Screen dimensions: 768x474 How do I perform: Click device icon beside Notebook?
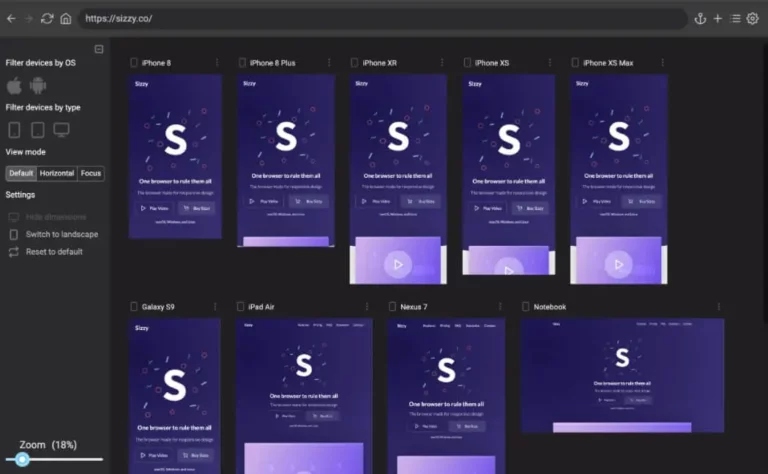pos(526,307)
